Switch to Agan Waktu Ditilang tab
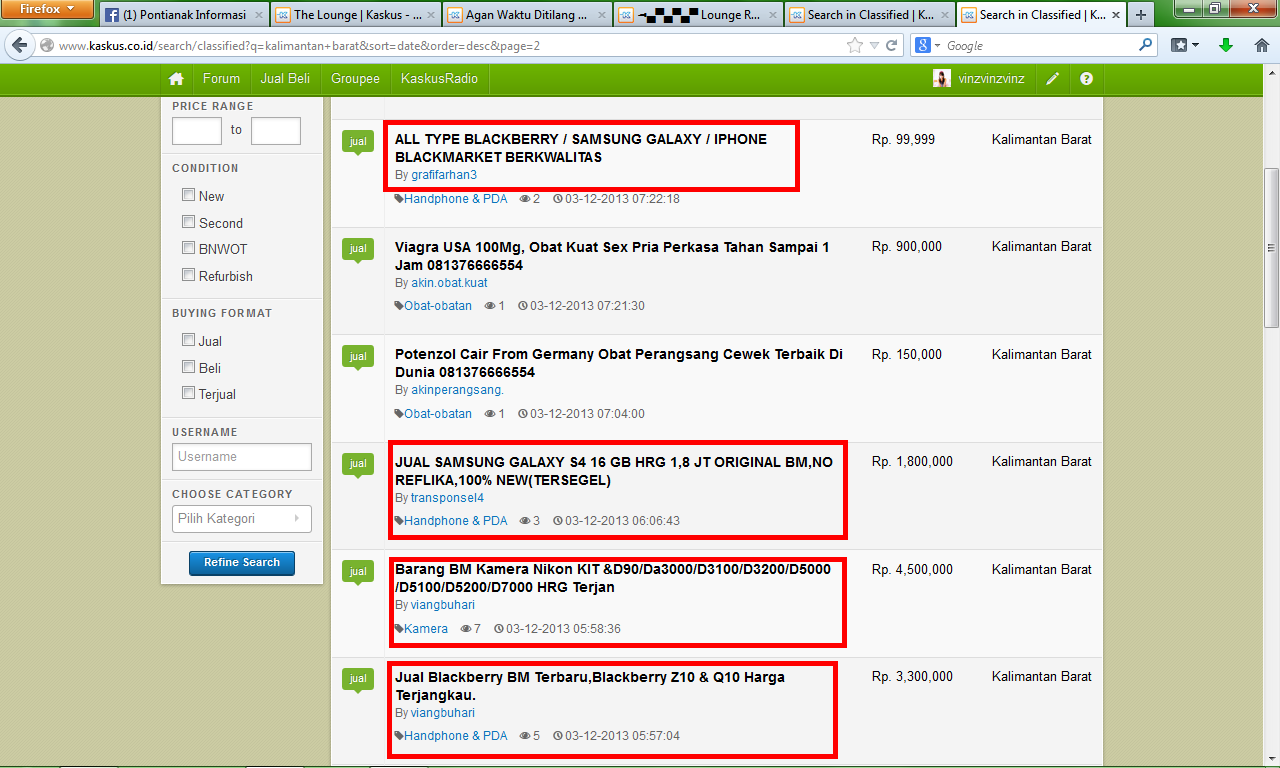This screenshot has width=1280, height=768. [x=526, y=15]
